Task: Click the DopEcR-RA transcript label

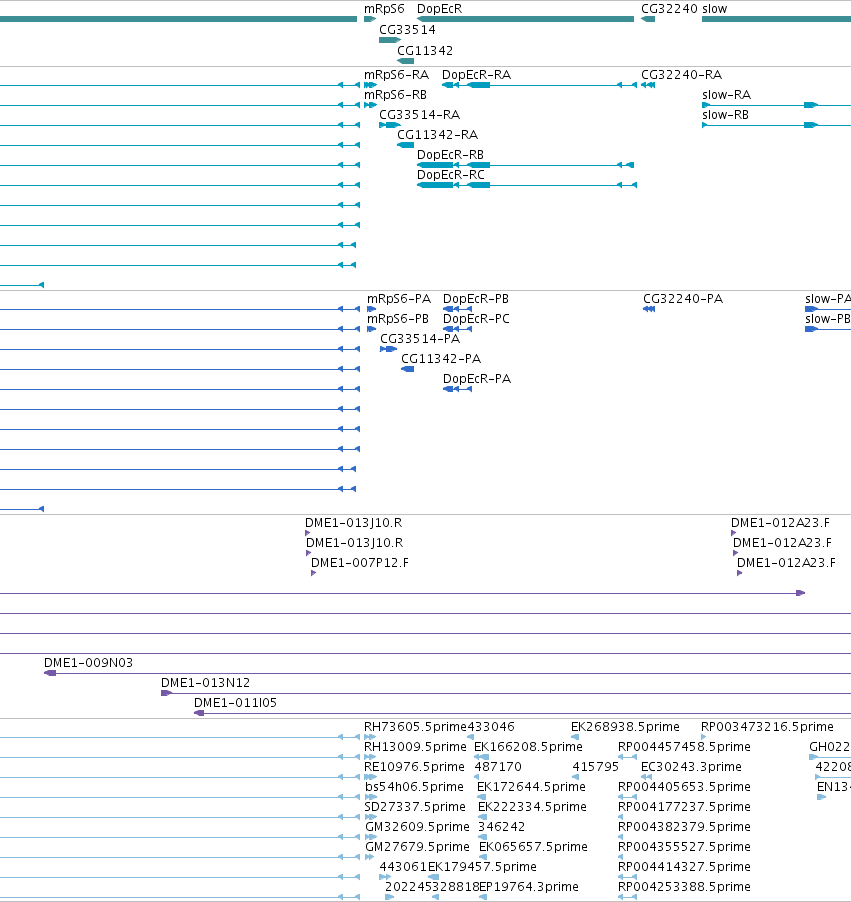Action: pos(476,75)
